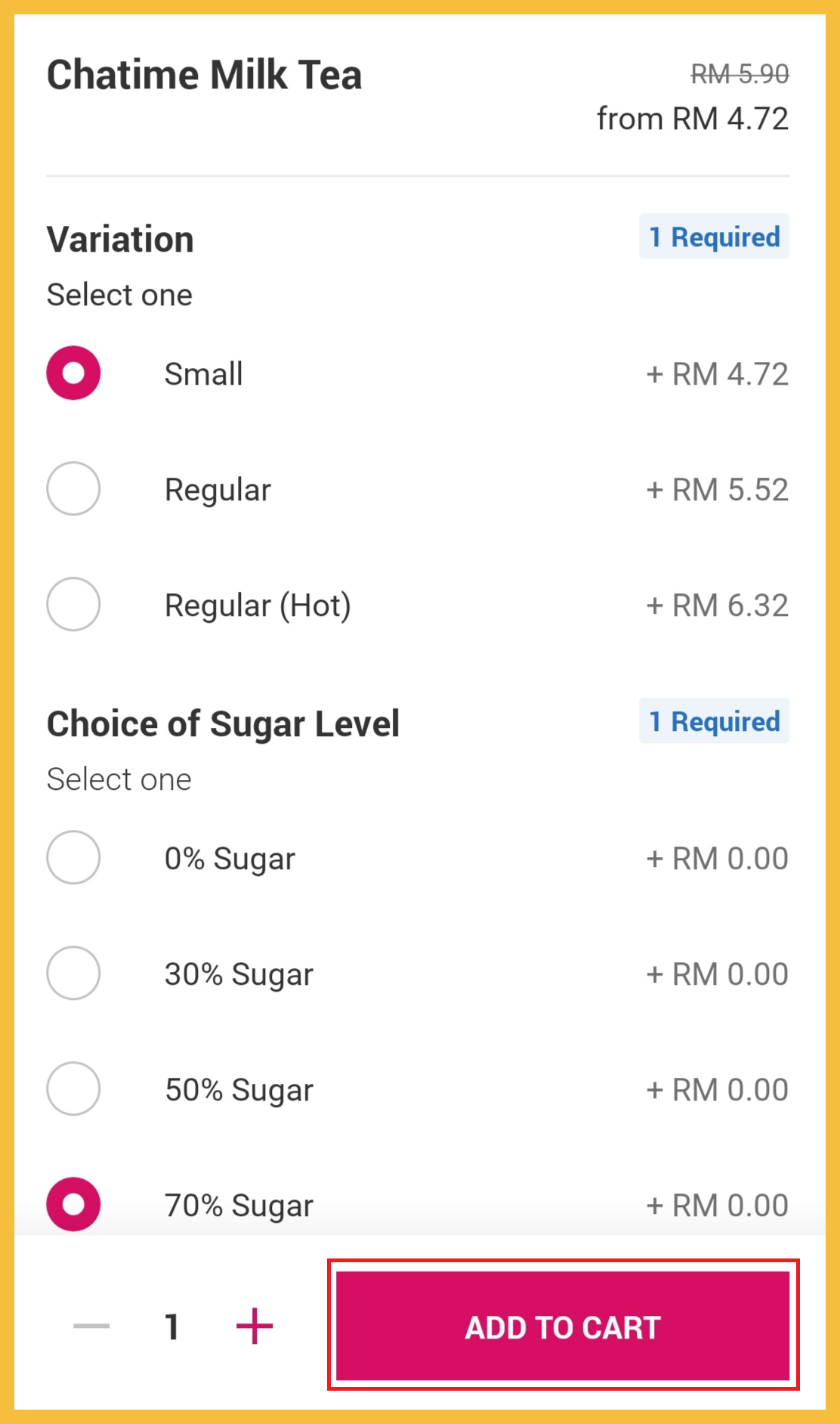Select the 70% Sugar option

point(73,1205)
